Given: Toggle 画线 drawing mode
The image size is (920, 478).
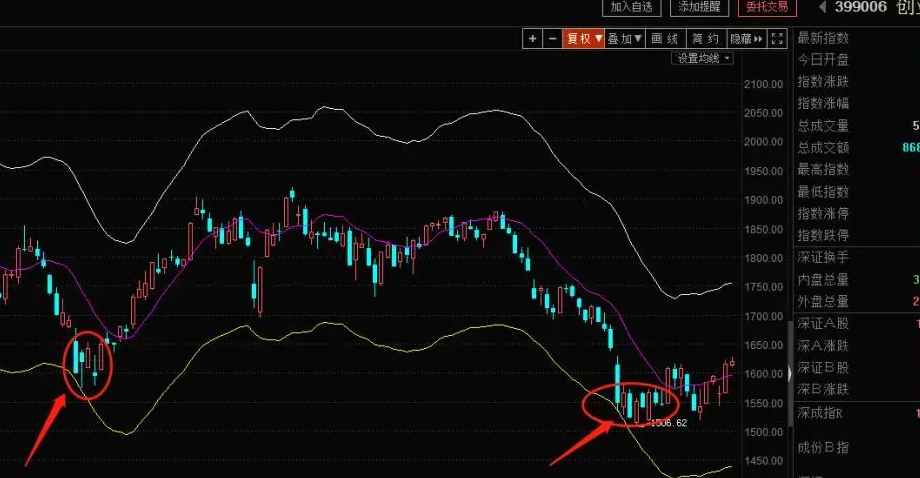Looking at the screenshot, I should (x=665, y=39).
